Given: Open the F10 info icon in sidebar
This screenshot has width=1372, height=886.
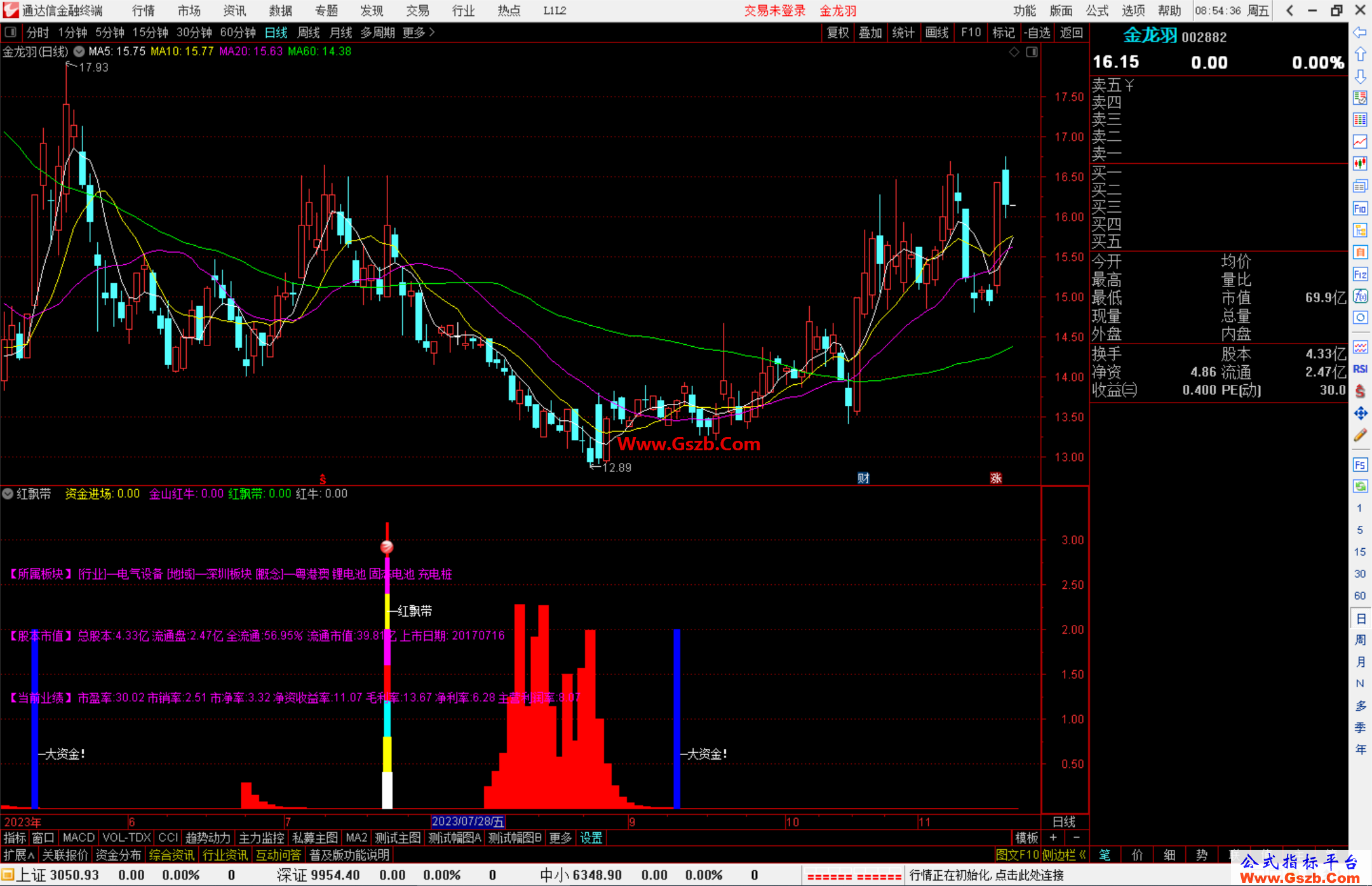Looking at the screenshot, I should pyautogui.click(x=1360, y=208).
